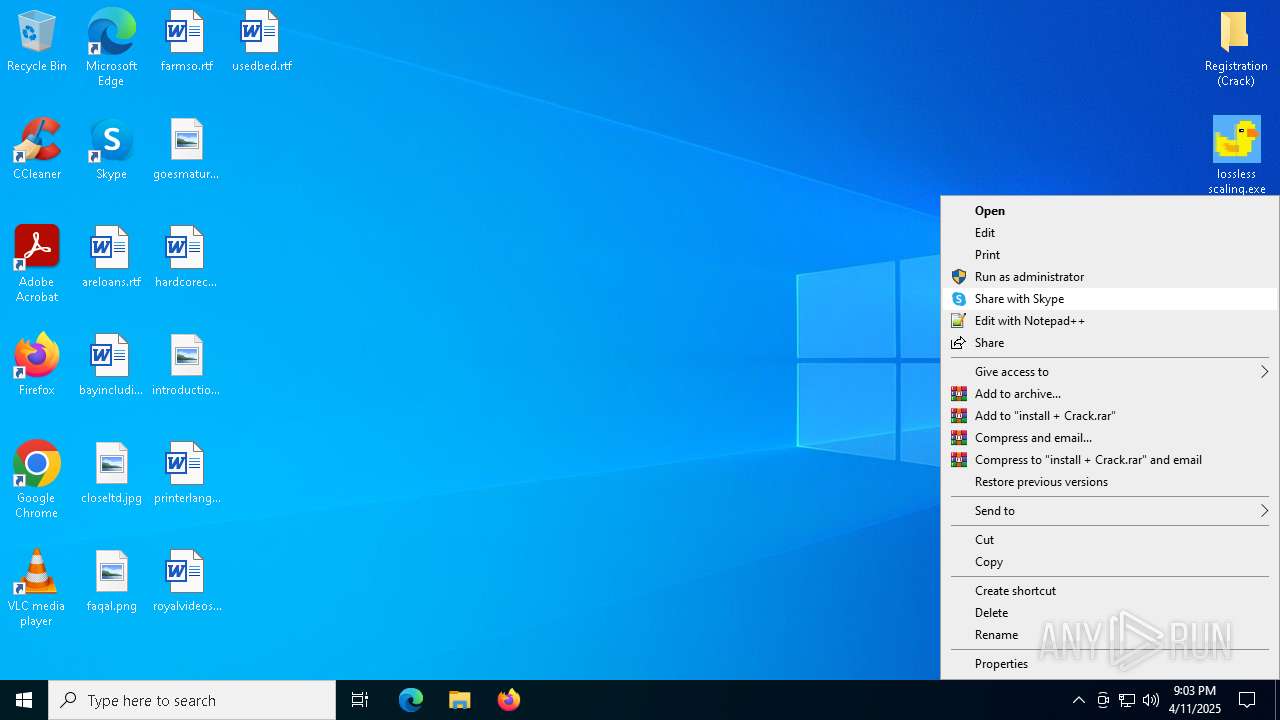Select closeltd.jpg image icon

pyautogui.click(x=111, y=474)
